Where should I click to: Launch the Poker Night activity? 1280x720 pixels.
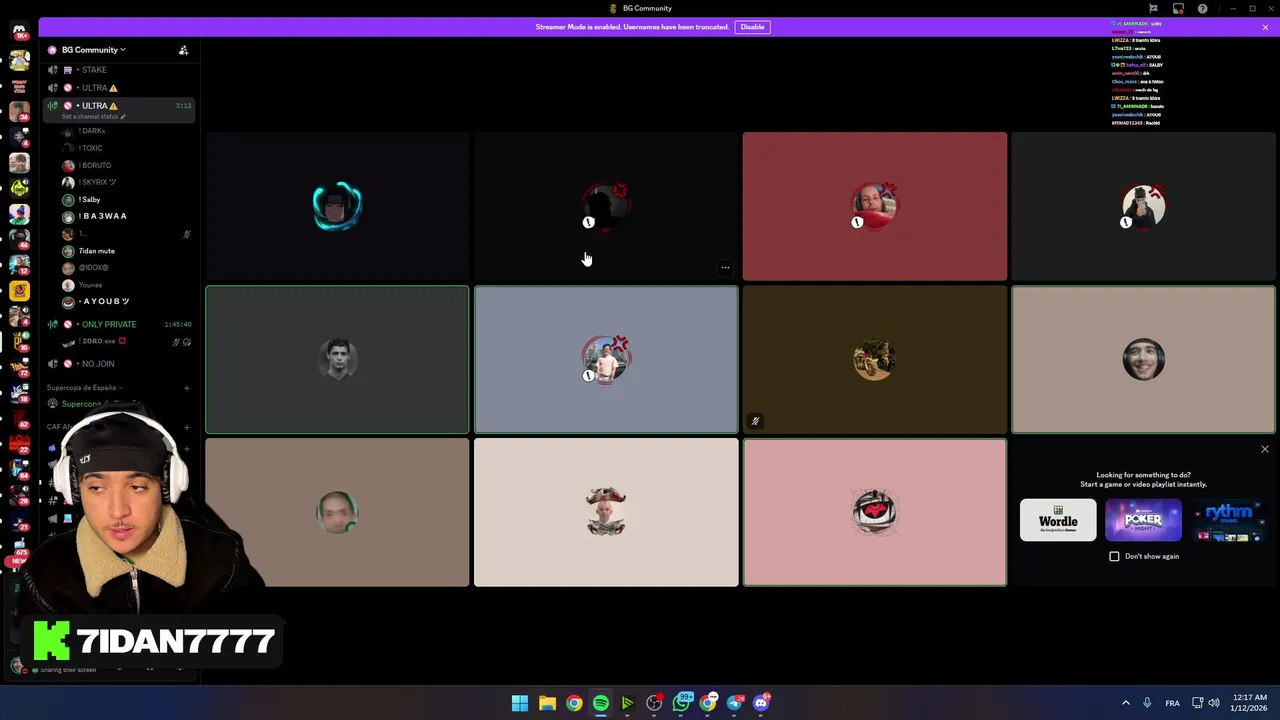click(1143, 520)
